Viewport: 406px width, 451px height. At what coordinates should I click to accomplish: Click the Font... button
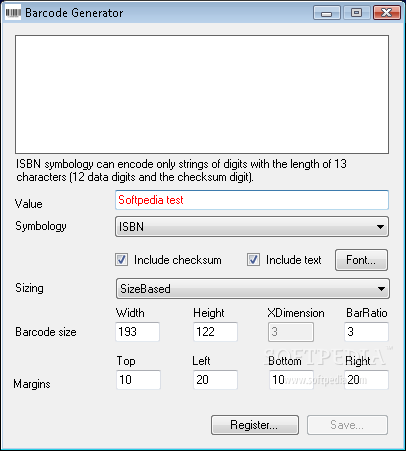coord(361,260)
